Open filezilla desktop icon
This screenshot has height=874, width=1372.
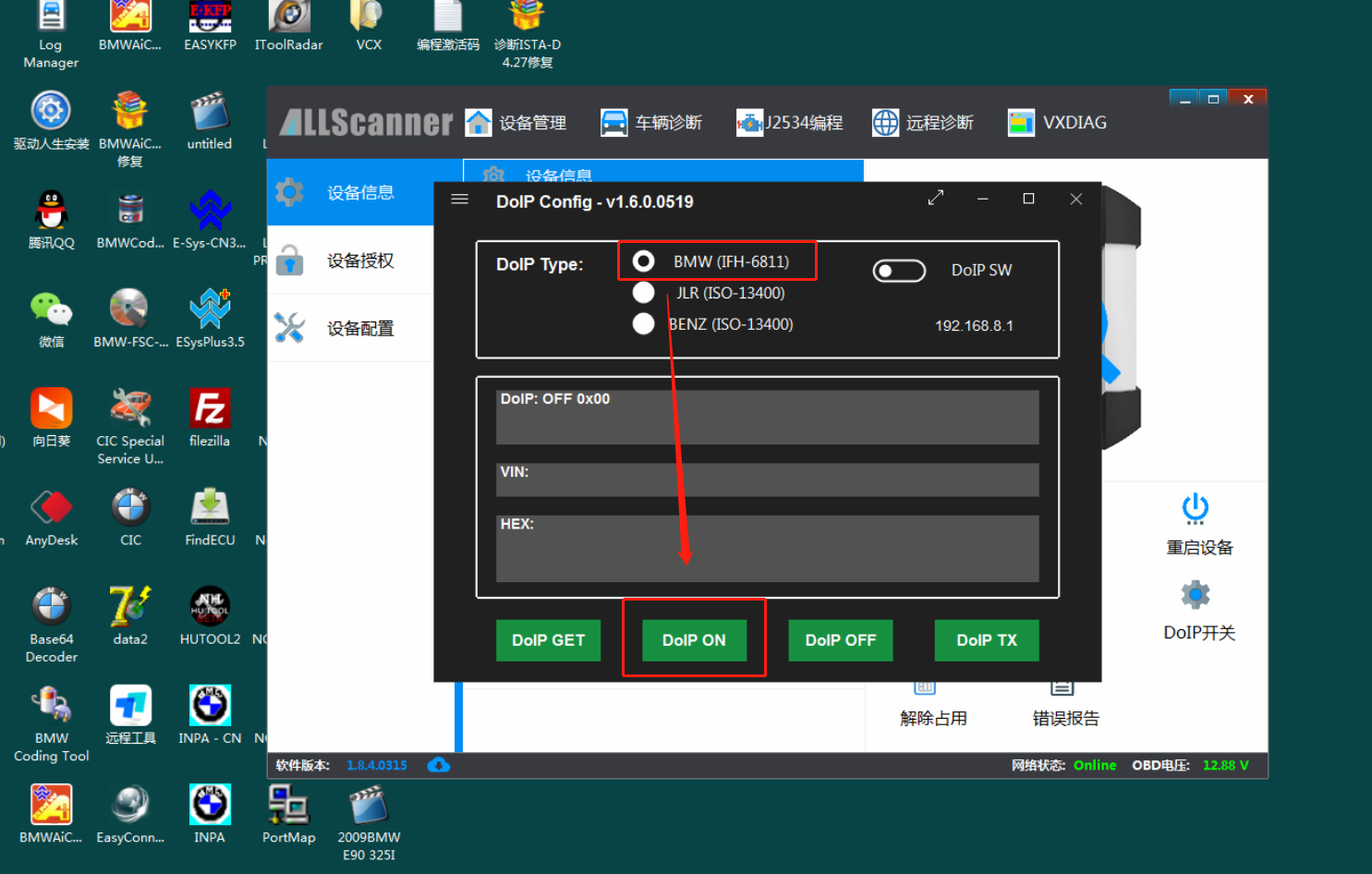coord(210,418)
